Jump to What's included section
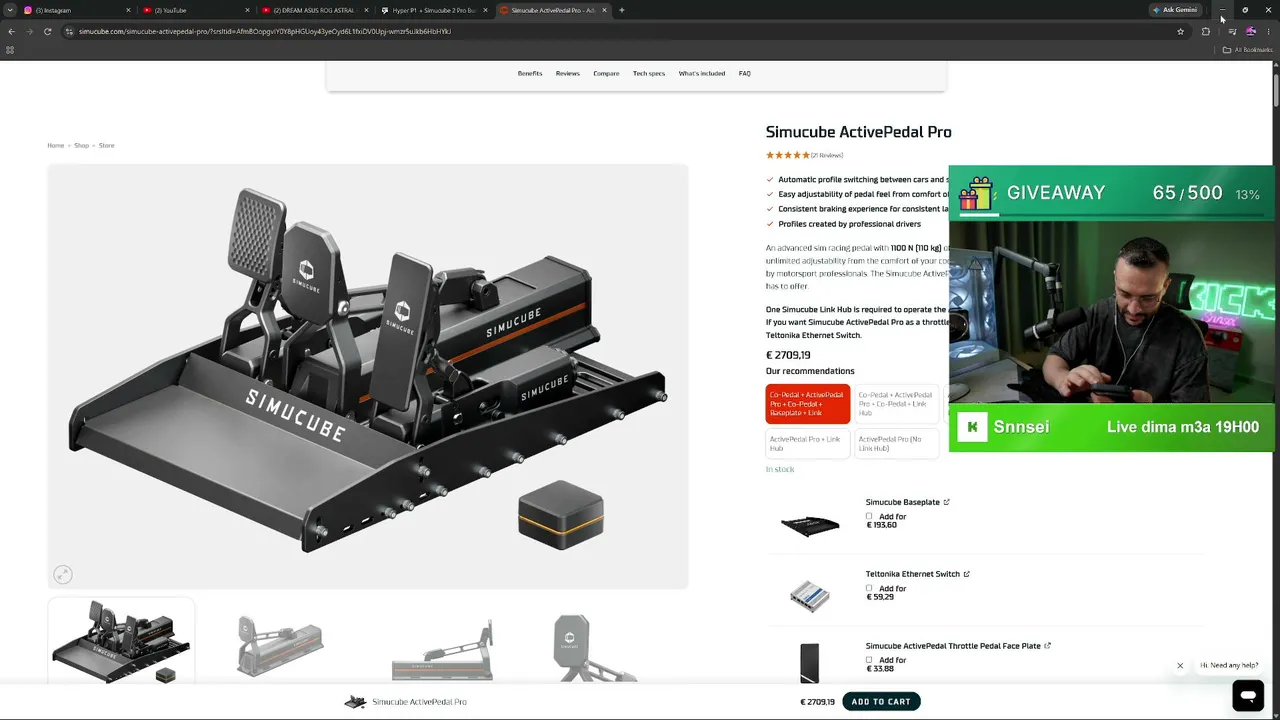Screen dimensions: 1280x720 pos(702,73)
